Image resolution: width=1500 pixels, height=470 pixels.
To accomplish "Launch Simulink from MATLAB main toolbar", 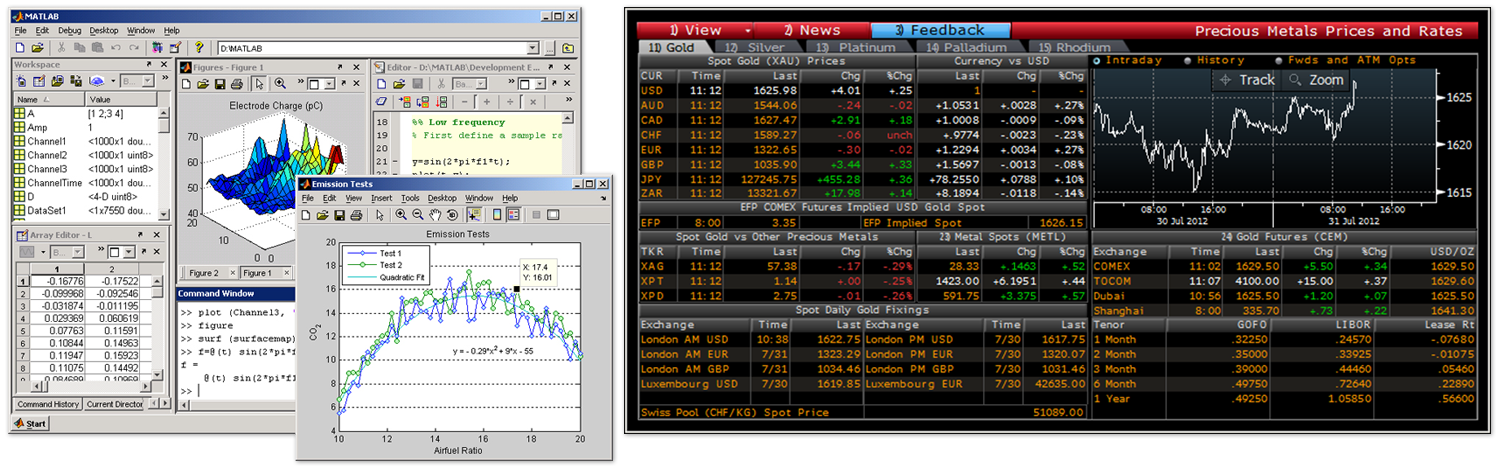I will 157,47.
